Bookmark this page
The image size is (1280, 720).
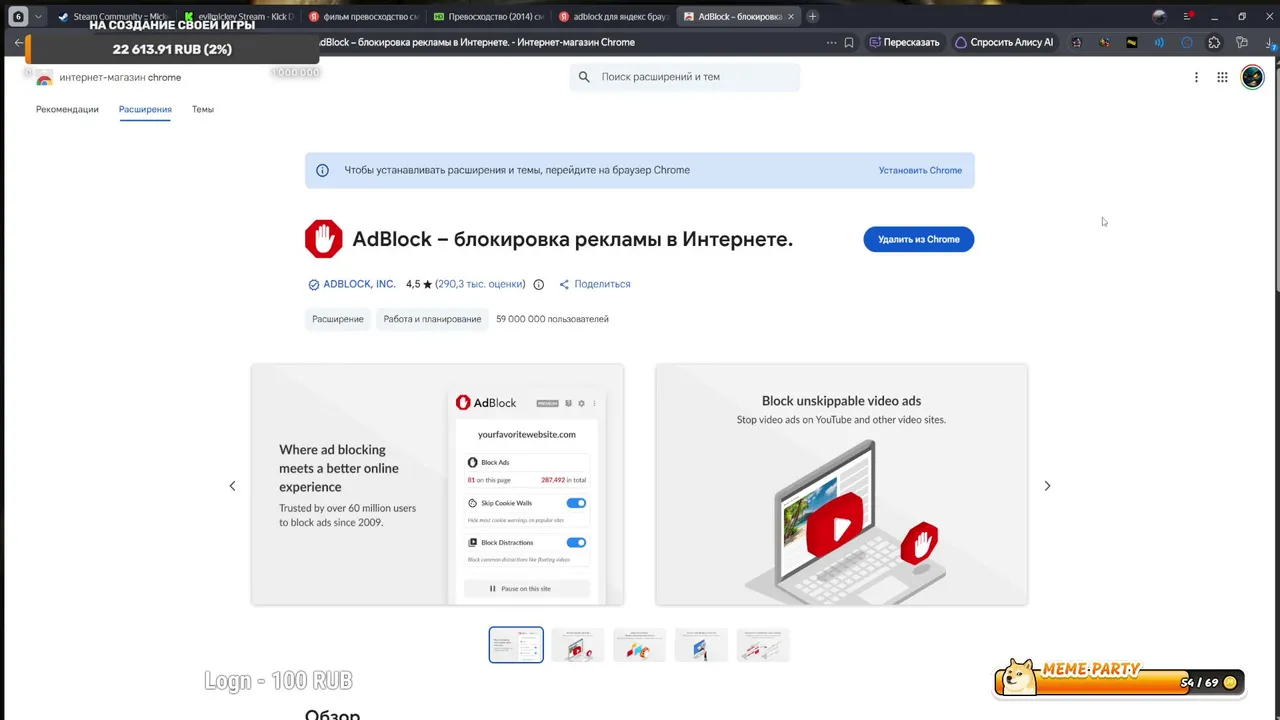point(849,43)
